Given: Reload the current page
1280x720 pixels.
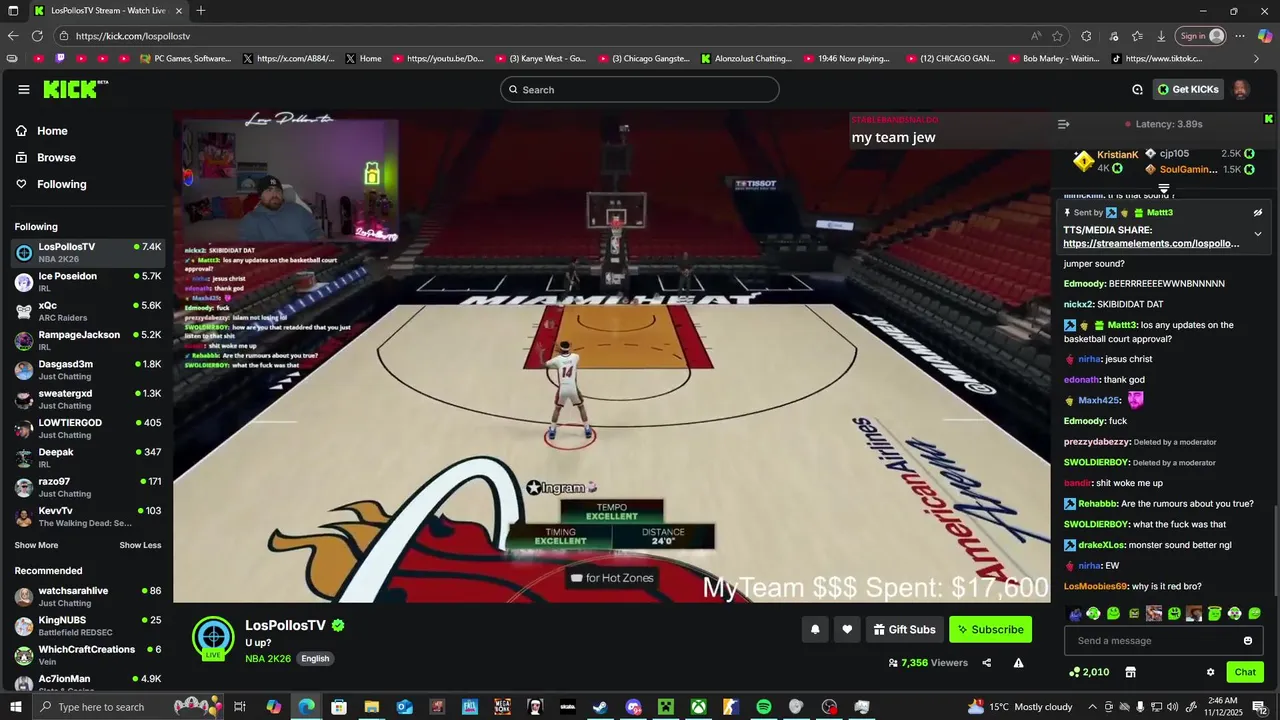Looking at the screenshot, I should [39, 36].
